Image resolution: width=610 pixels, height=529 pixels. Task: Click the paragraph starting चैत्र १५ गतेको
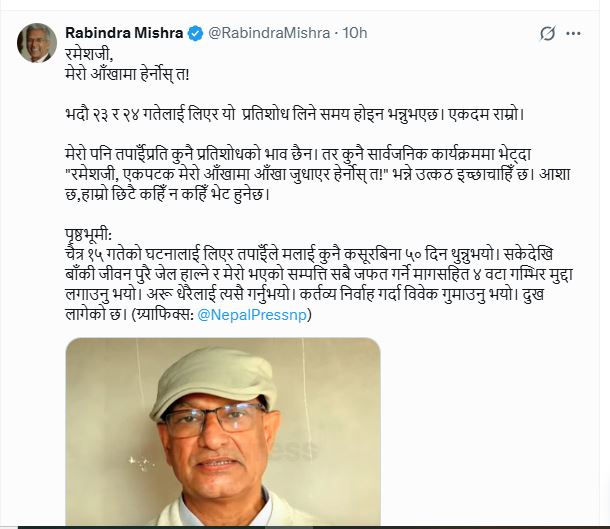pyautogui.click(x=319, y=284)
